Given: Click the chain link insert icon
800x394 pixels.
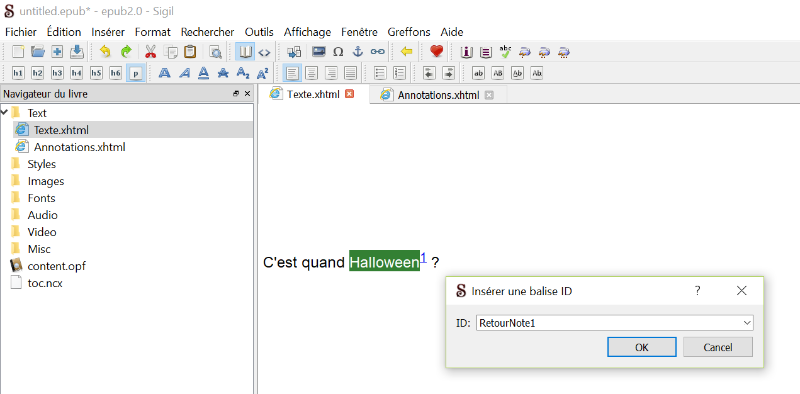Looking at the screenshot, I should tap(377, 52).
